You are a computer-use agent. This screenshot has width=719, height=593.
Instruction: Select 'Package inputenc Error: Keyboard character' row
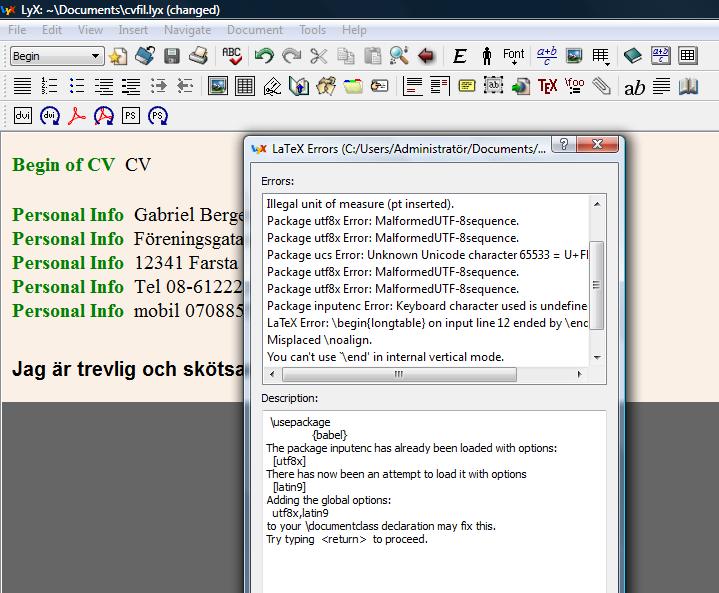427,306
